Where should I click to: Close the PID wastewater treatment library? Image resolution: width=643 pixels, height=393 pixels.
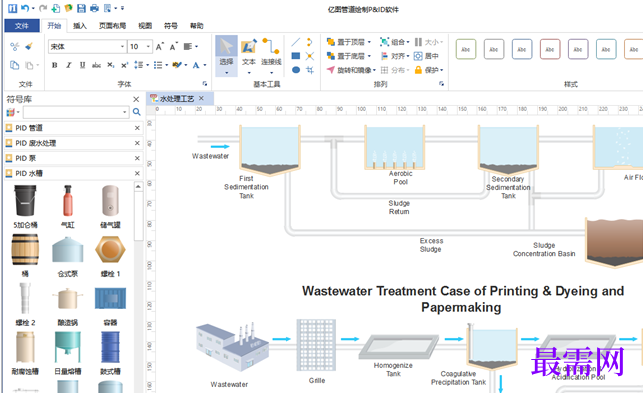pos(137,143)
